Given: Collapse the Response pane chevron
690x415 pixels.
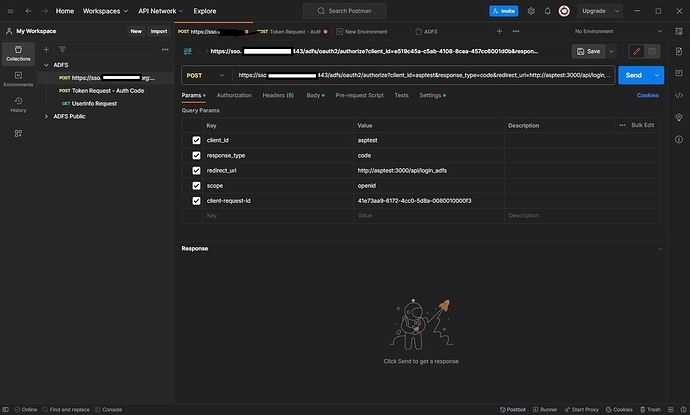Looking at the screenshot, I should coord(660,249).
